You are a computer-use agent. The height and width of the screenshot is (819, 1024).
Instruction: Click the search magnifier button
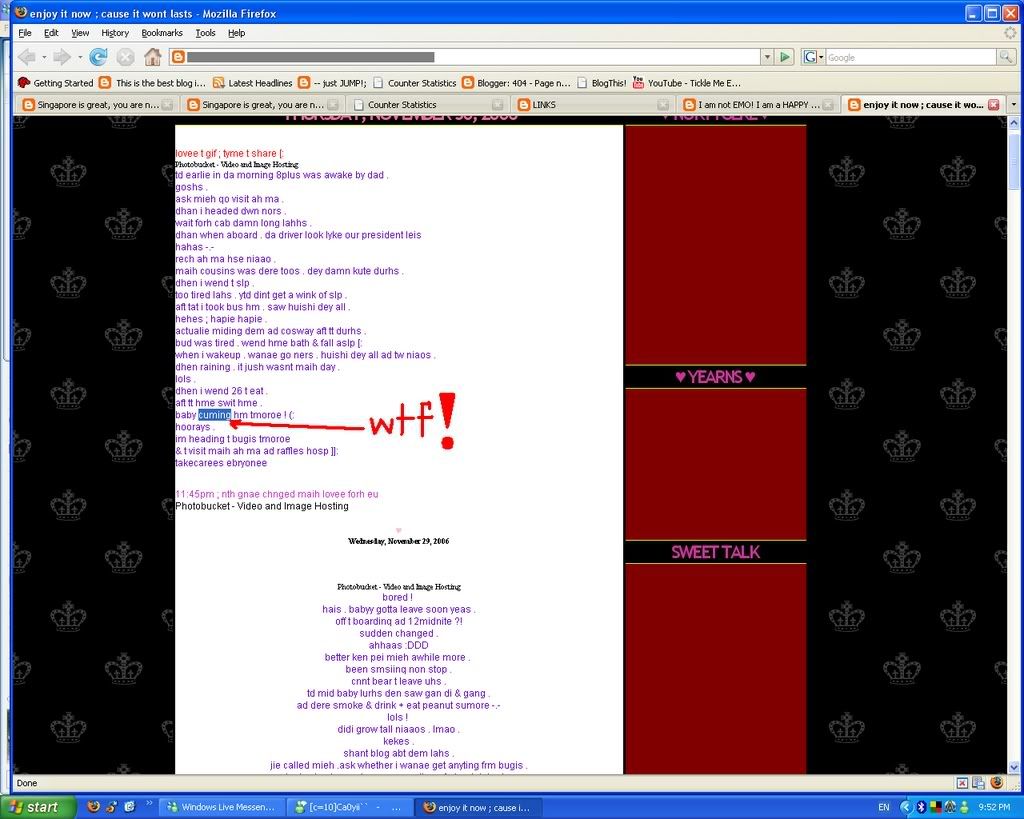[x=1005, y=57]
